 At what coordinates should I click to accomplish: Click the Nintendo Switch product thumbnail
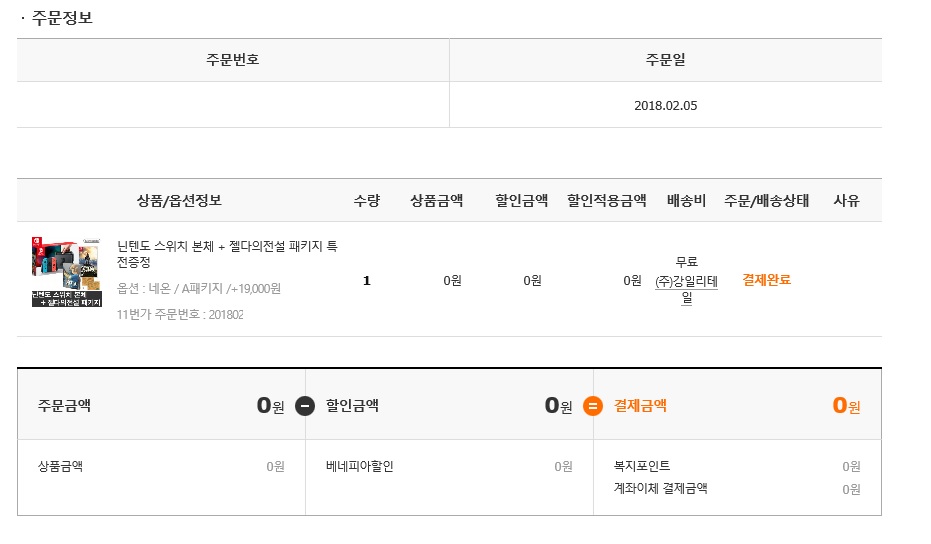tap(66, 272)
